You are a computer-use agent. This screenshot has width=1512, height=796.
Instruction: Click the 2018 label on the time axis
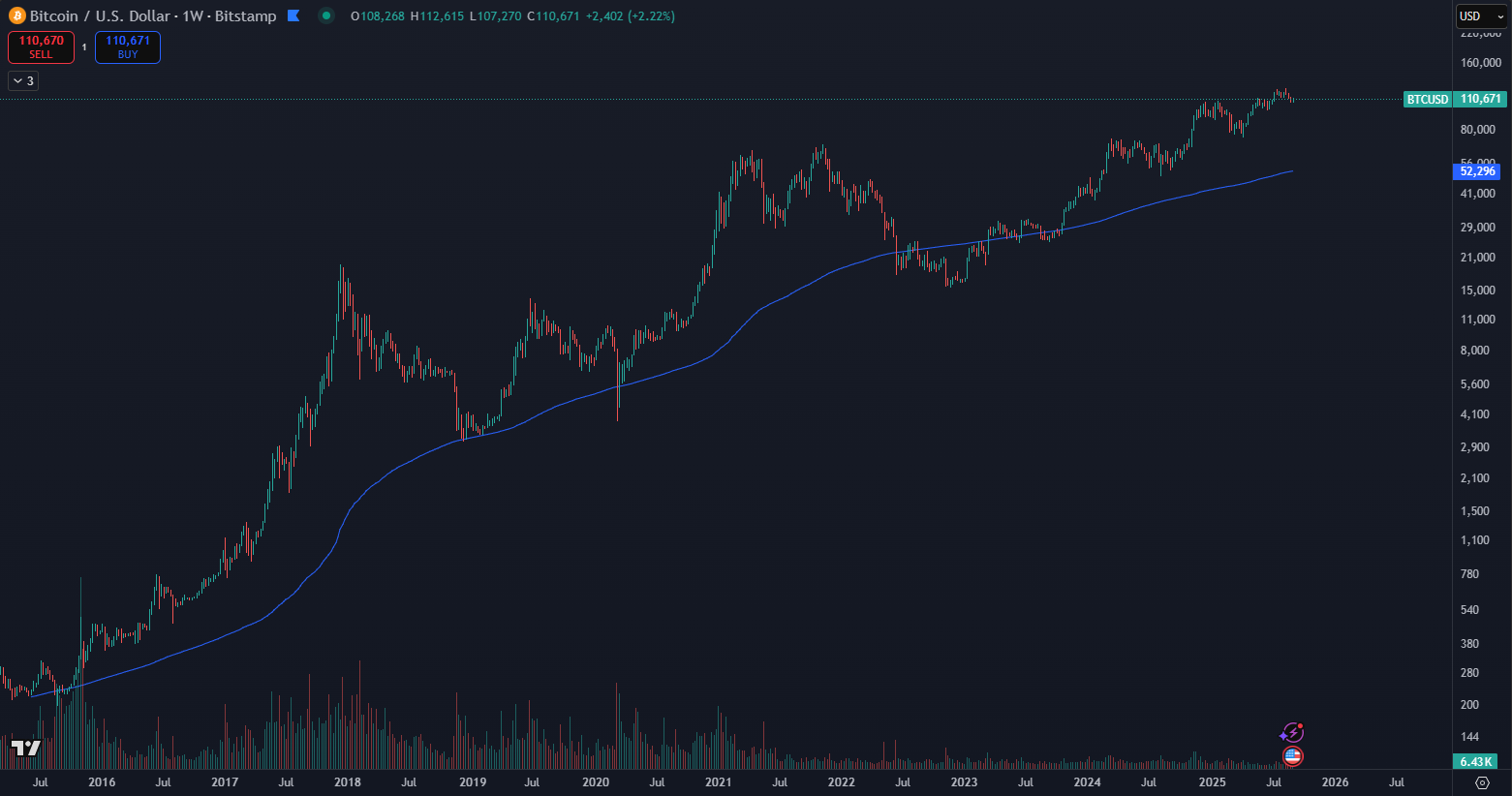click(x=347, y=782)
